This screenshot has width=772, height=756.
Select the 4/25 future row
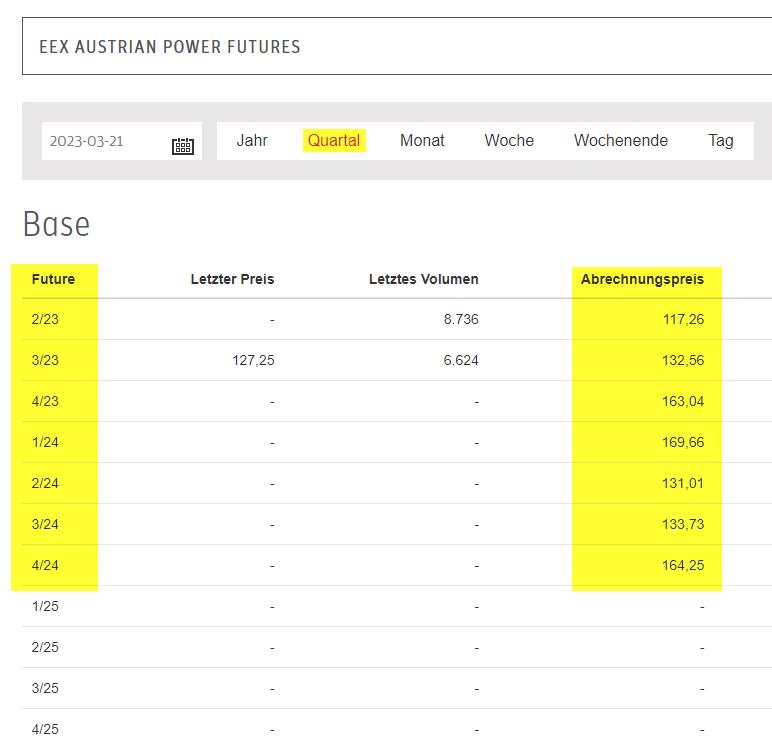click(x=397, y=729)
